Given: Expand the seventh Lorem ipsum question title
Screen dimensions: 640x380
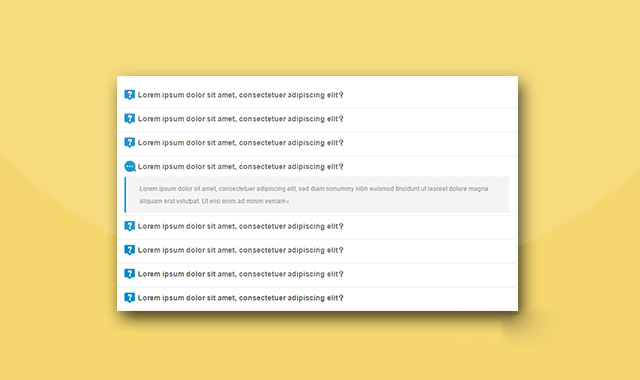Looking at the screenshot, I should click(240, 274).
